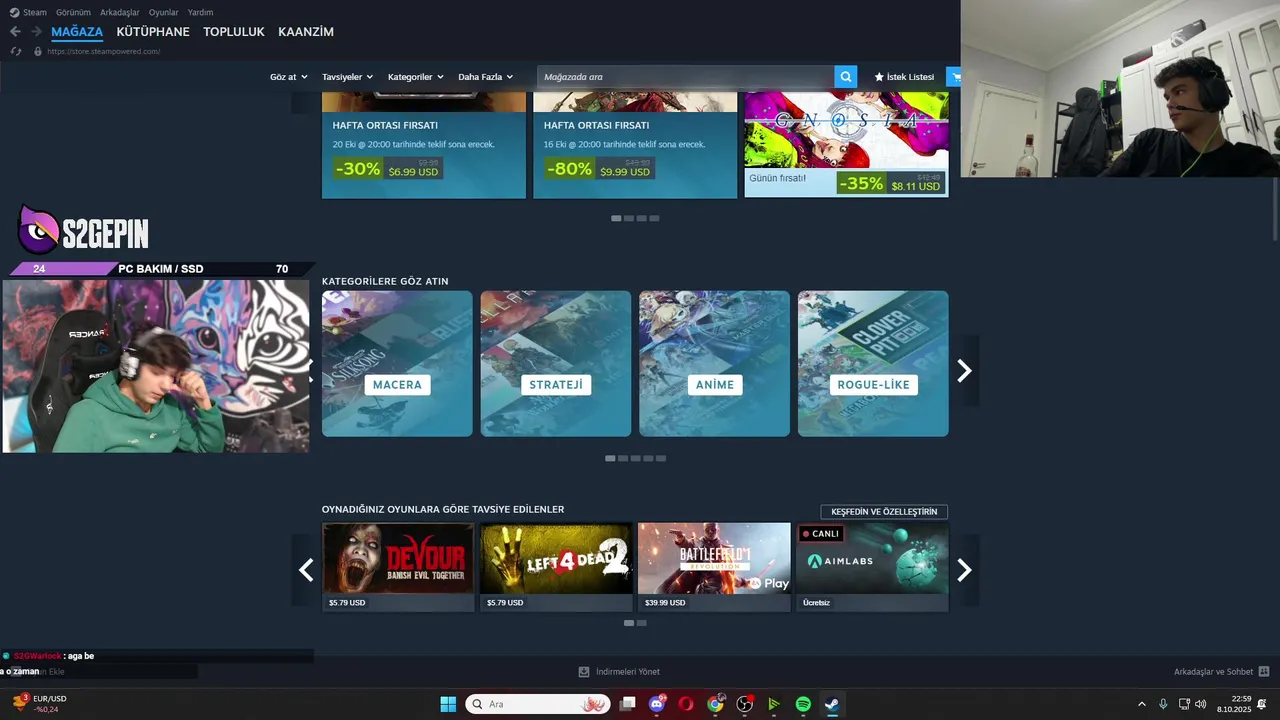Switch to KÜTÜPHANE tab
Screen dimensions: 1280x720
153,32
